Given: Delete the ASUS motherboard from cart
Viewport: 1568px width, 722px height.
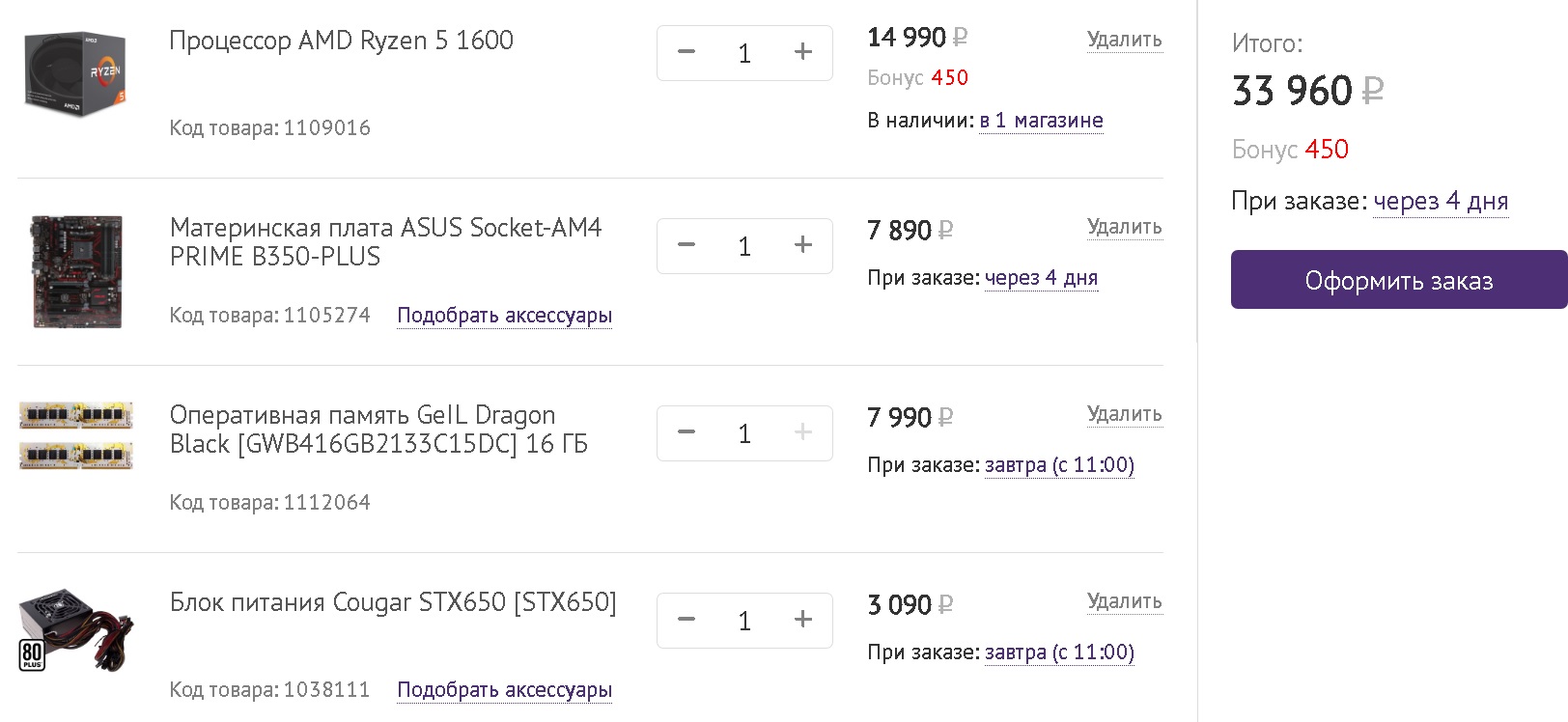Looking at the screenshot, I should click(1124, 227).
